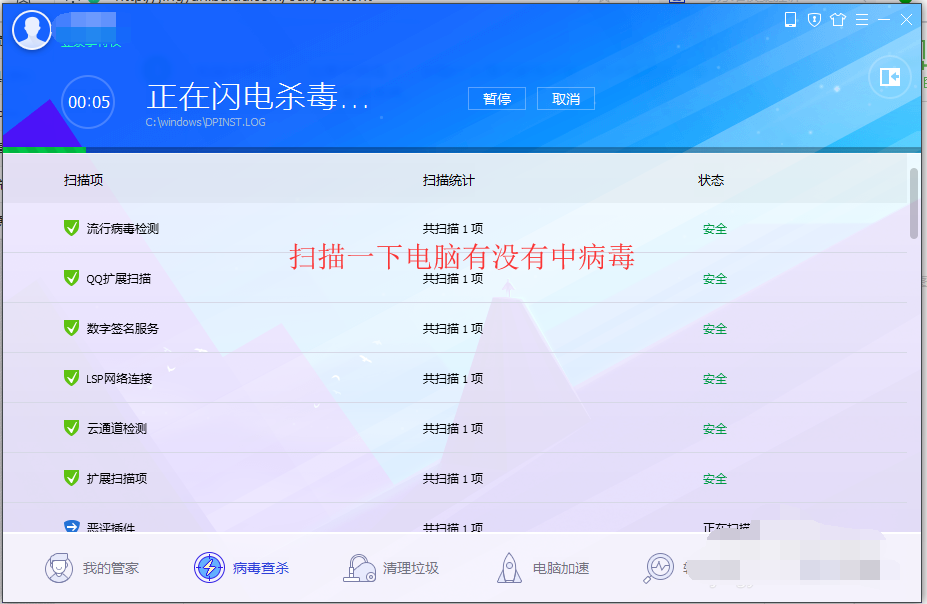Screen dimensions: 927x604
Task: Click the 电脑加速 rocket icon
Action: click(509, 568)
